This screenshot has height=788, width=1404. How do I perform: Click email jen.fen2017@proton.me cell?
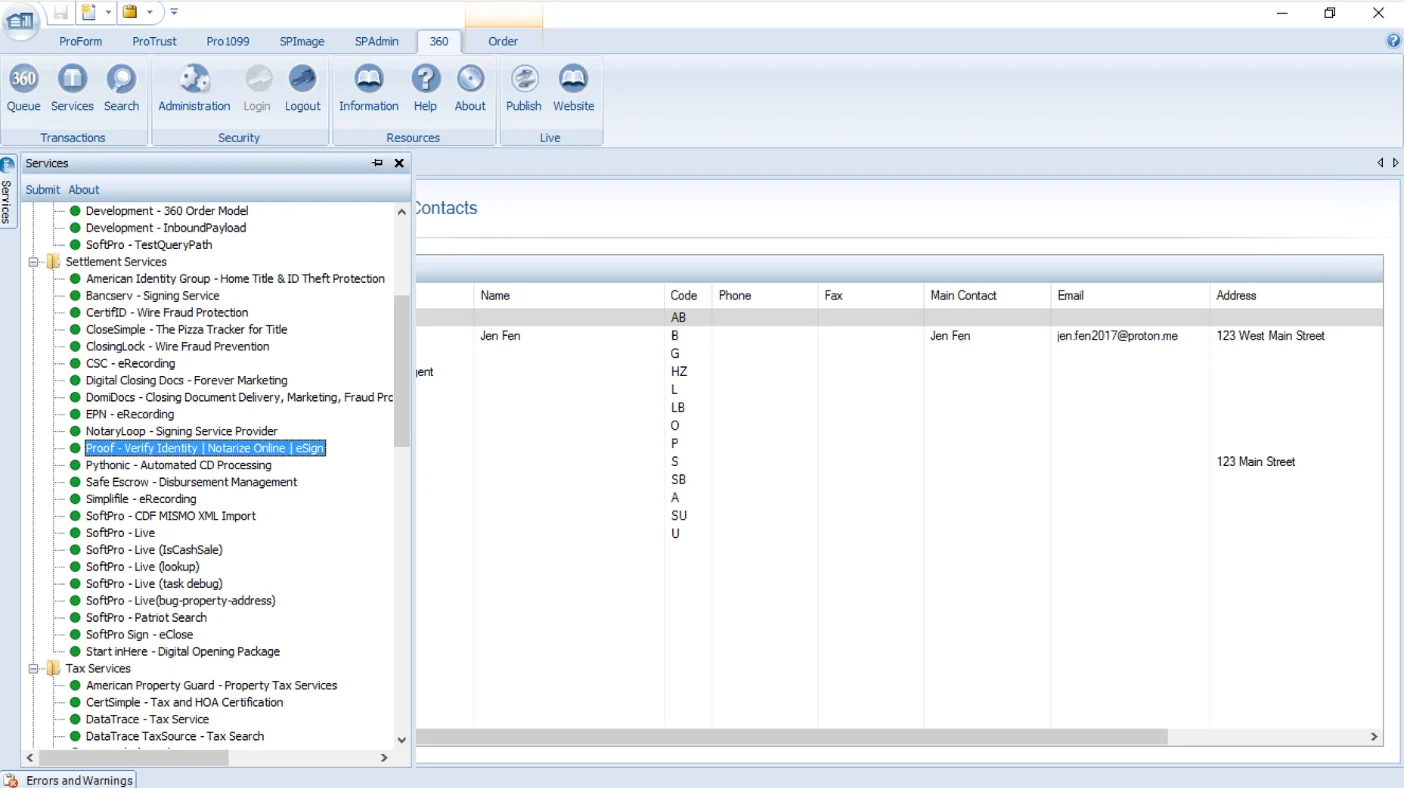1130,336
